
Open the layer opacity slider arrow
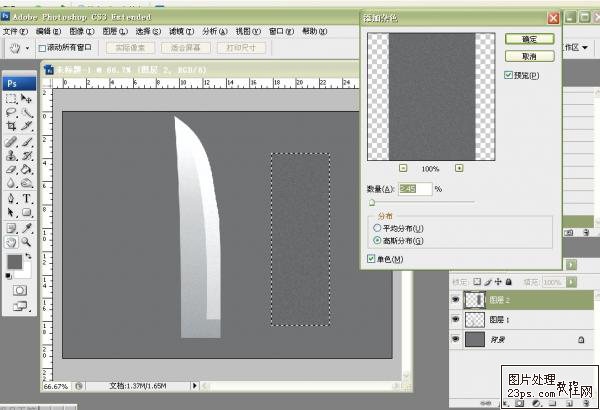(x=571, y=265)
